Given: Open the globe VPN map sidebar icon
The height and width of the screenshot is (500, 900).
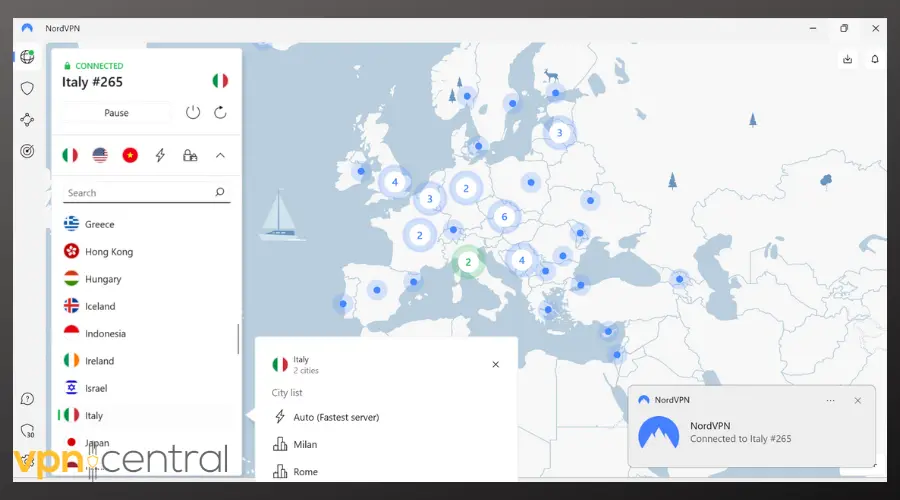Looking at the screenshot, I should coord(27,57).
